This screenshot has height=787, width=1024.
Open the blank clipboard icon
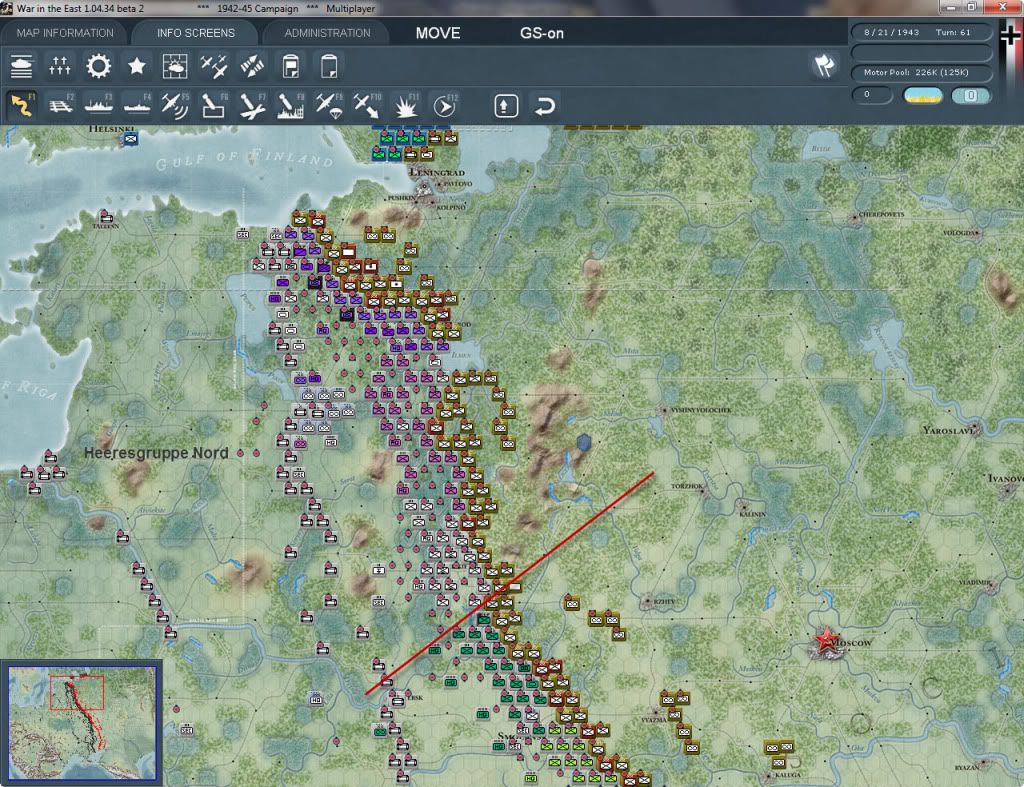point(329,67)
